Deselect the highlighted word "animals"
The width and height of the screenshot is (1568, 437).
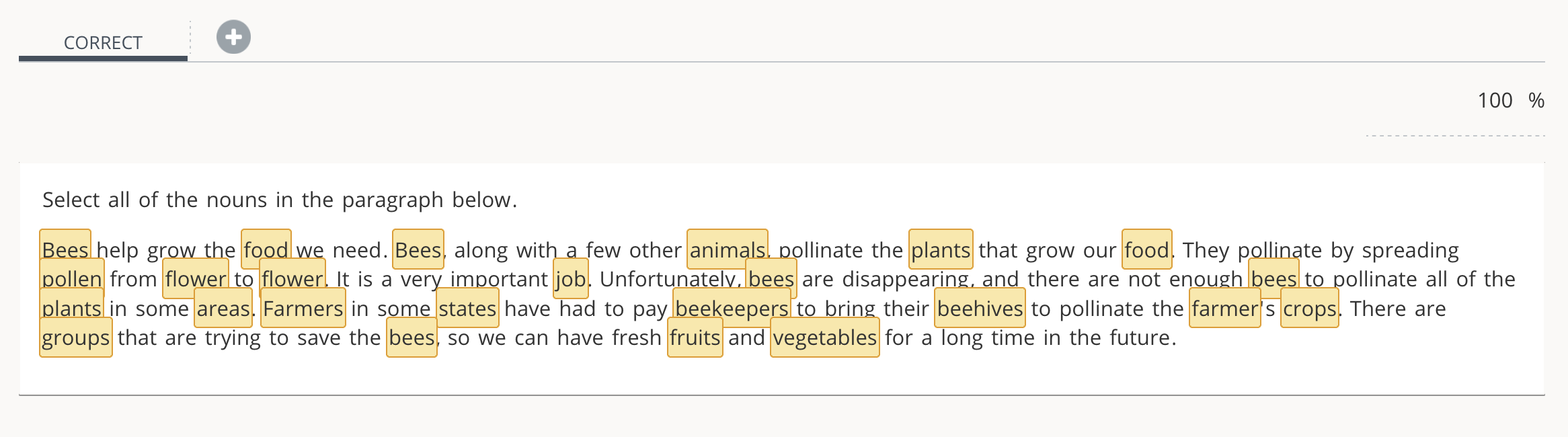[727, 250]
